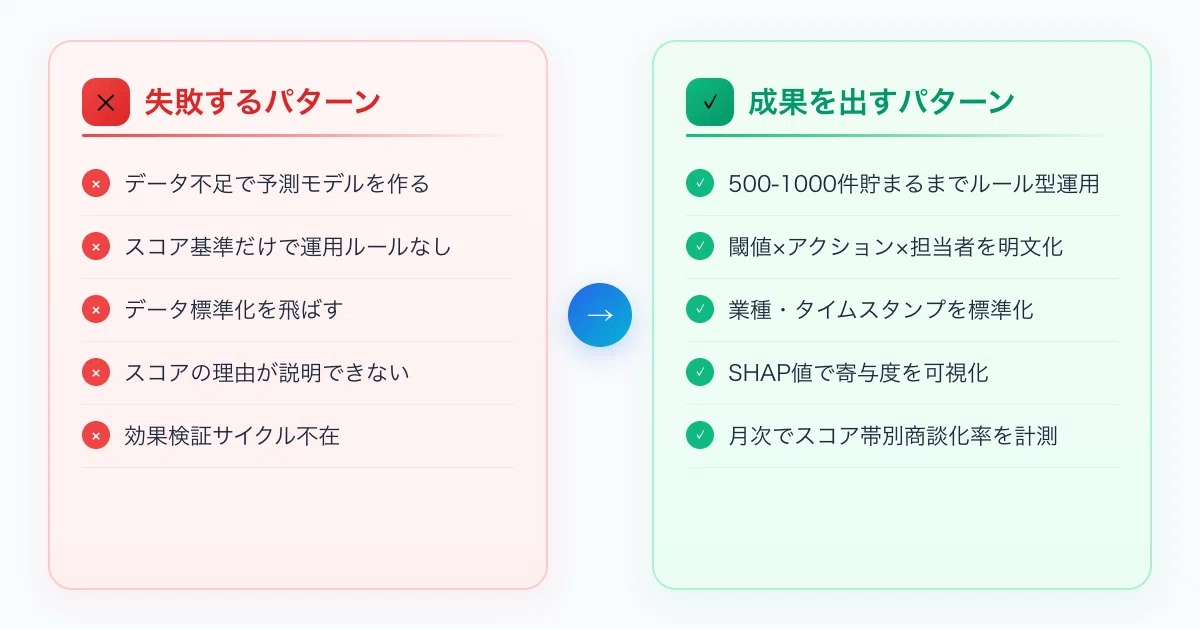Click the red cross next to スコアの理由が説明できない

(96, 373)
